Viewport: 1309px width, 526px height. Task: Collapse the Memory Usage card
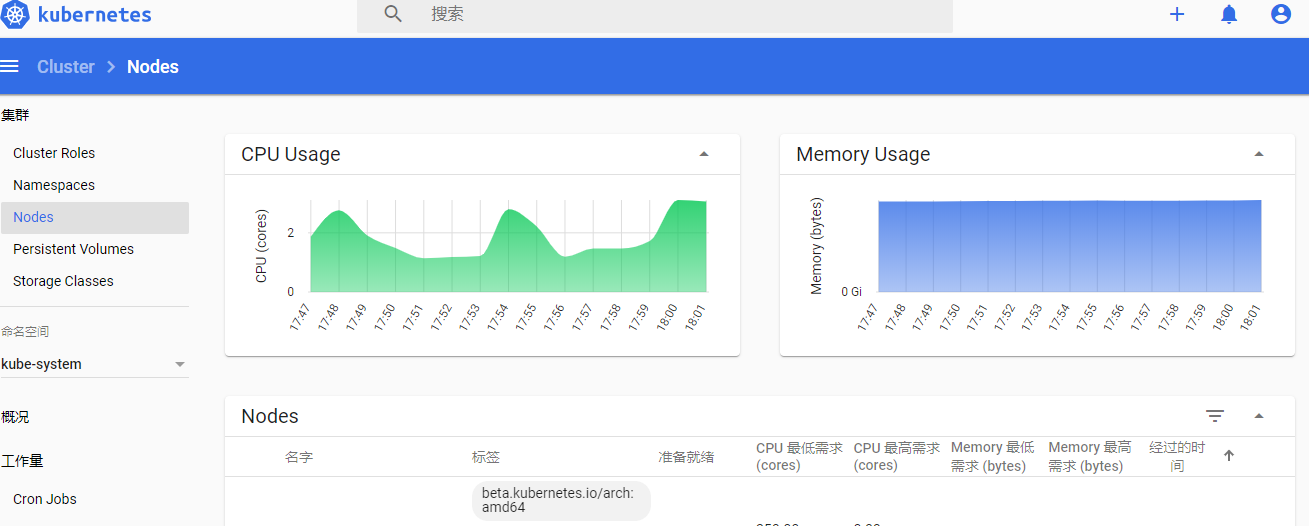point(1259,154)
